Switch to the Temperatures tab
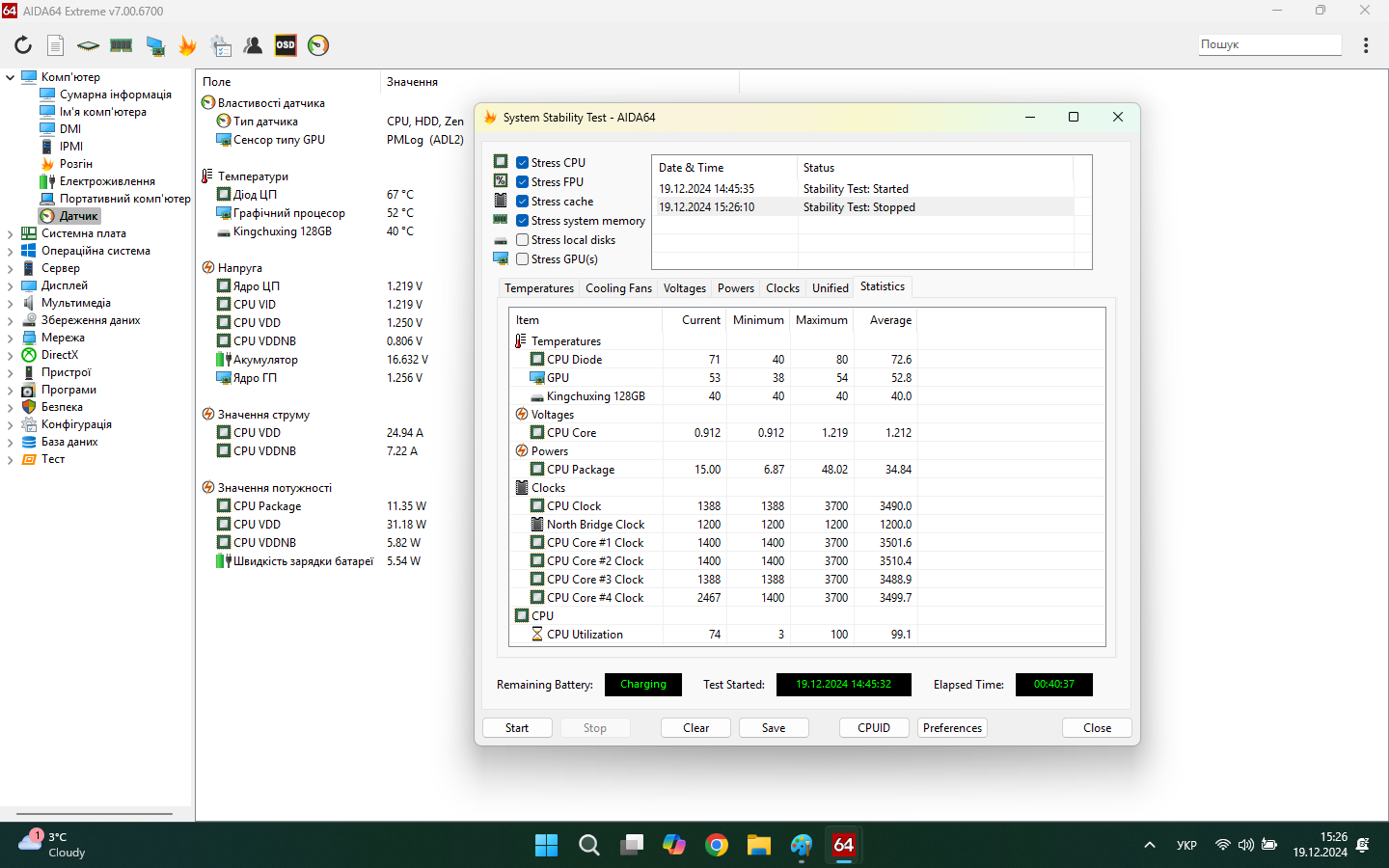 pos(538,288)
